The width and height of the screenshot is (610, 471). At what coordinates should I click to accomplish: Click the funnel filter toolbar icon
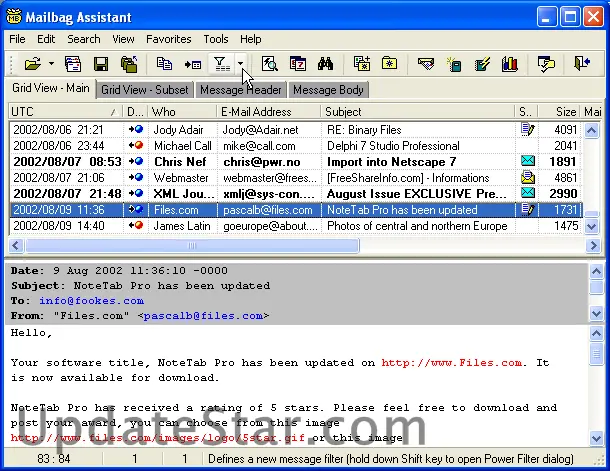221,64
